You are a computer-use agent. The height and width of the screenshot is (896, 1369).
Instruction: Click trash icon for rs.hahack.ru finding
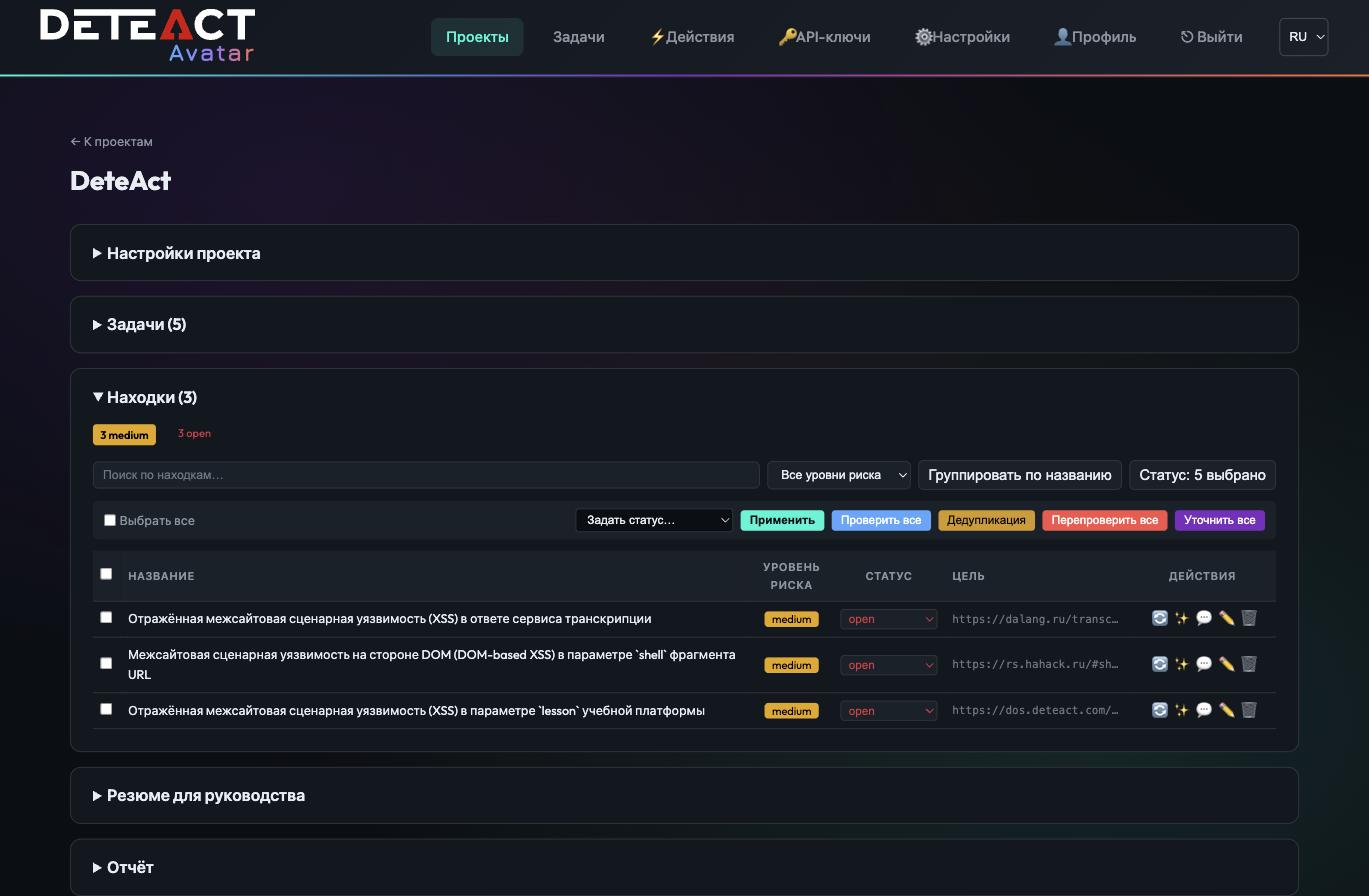1249,664
